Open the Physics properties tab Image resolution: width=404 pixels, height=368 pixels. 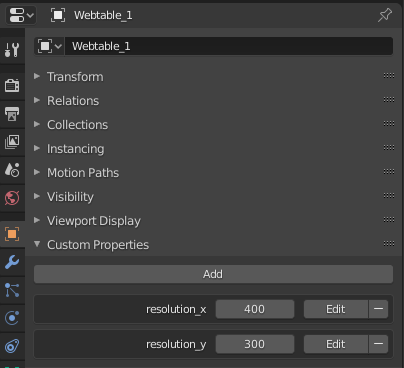[x=12, y=318]
